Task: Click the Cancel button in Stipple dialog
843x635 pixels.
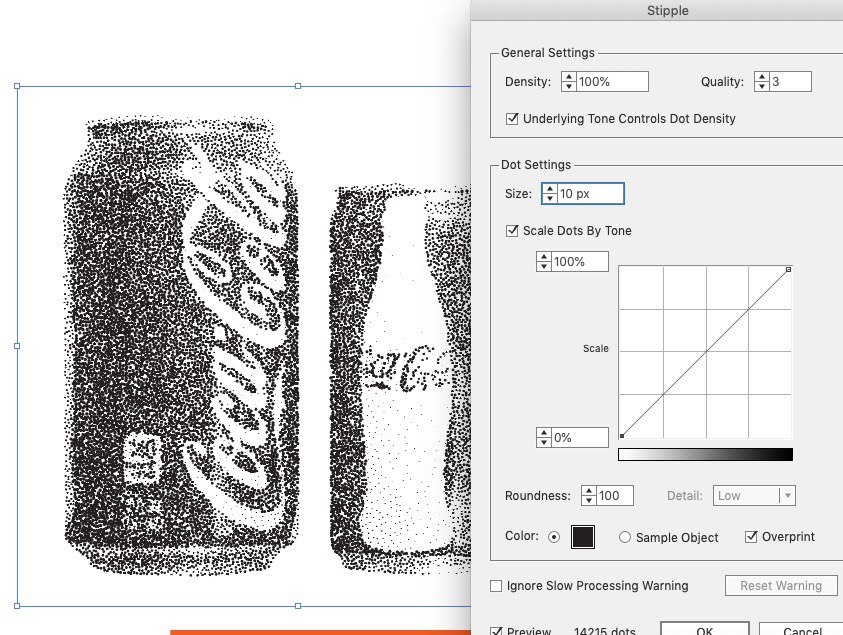Action: (802, 629)
